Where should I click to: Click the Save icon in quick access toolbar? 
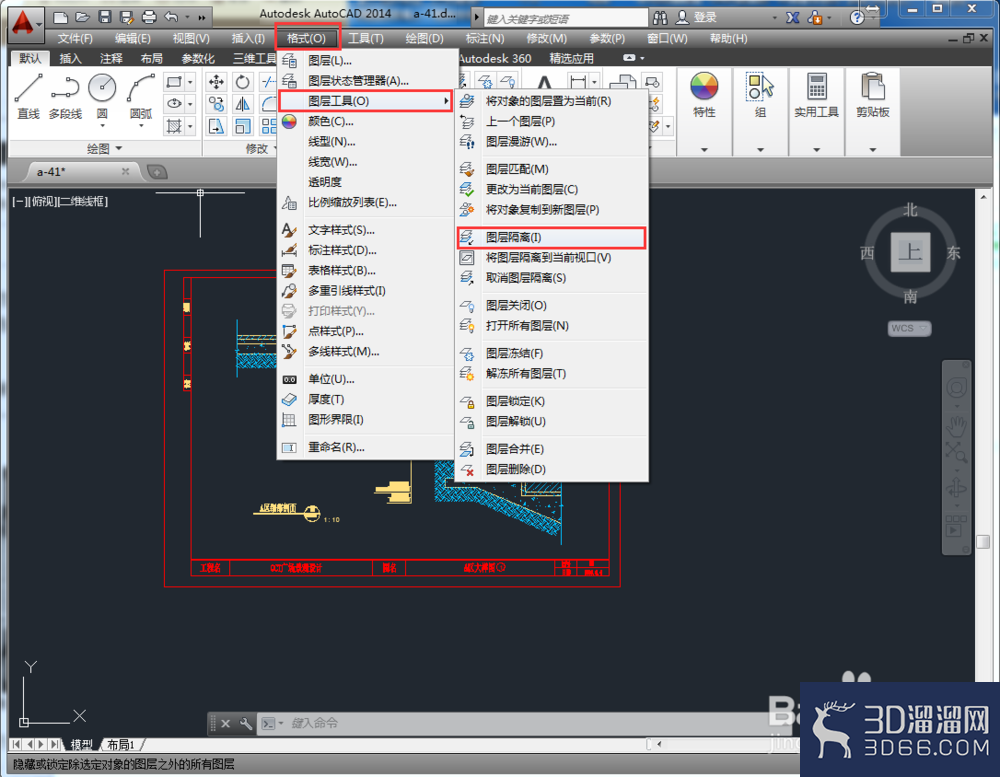(105, 17)
